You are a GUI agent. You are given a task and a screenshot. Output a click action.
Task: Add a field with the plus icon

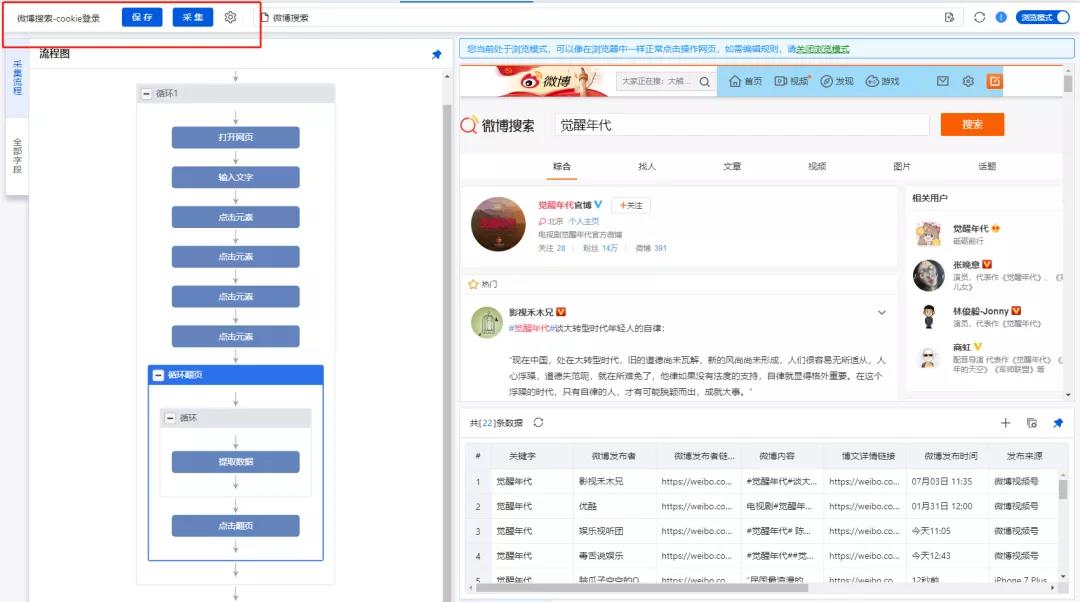(x=1005, y=423)
